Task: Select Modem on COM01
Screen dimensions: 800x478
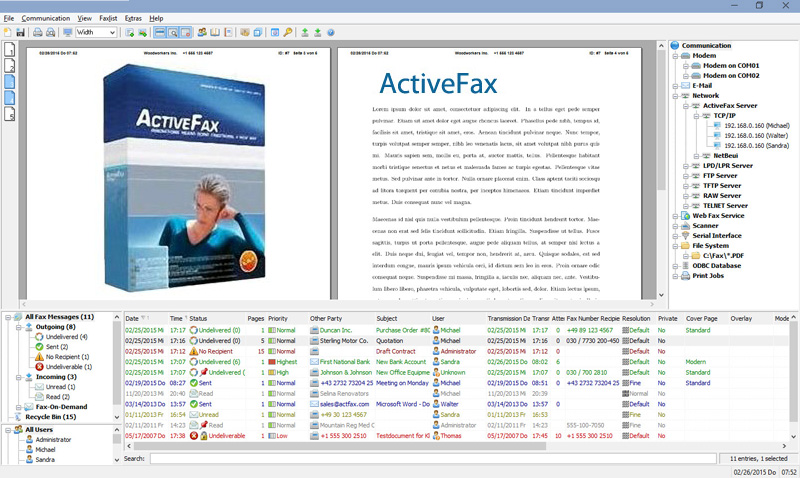Action: point(731,65)
